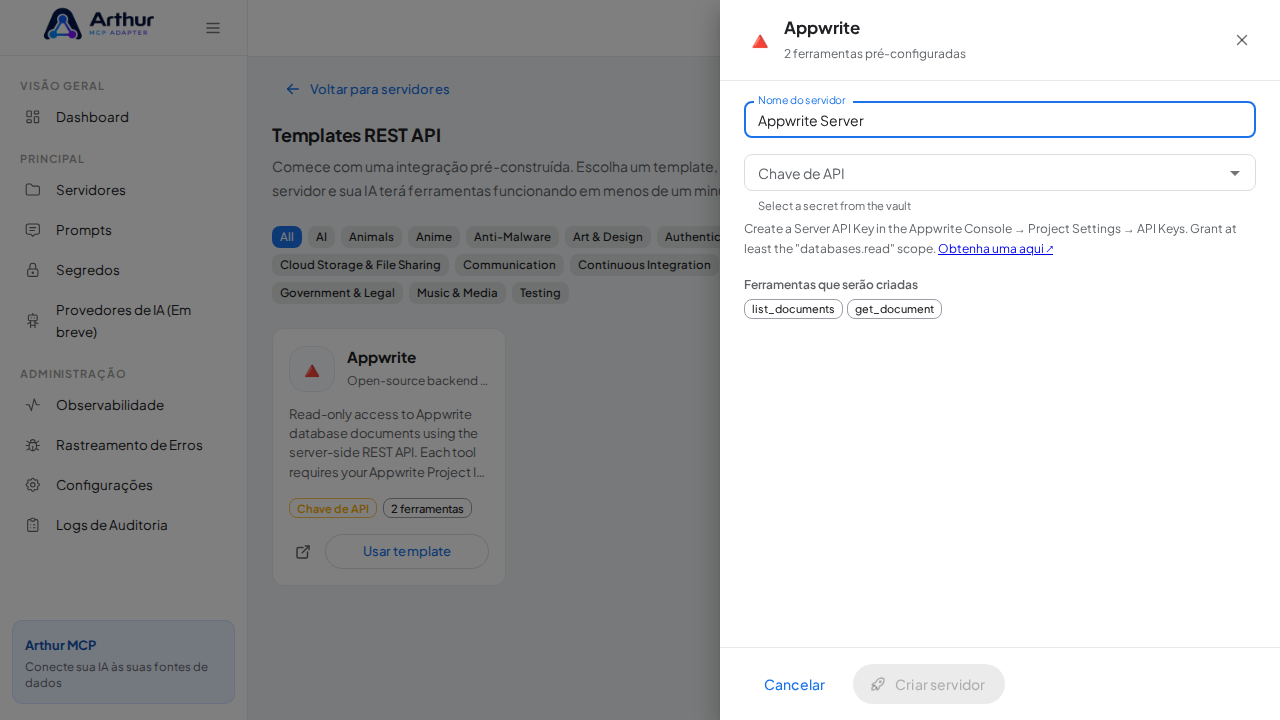Click the Appwrite logo on template card
This screenshot has height=720, width=1280.
312,369
